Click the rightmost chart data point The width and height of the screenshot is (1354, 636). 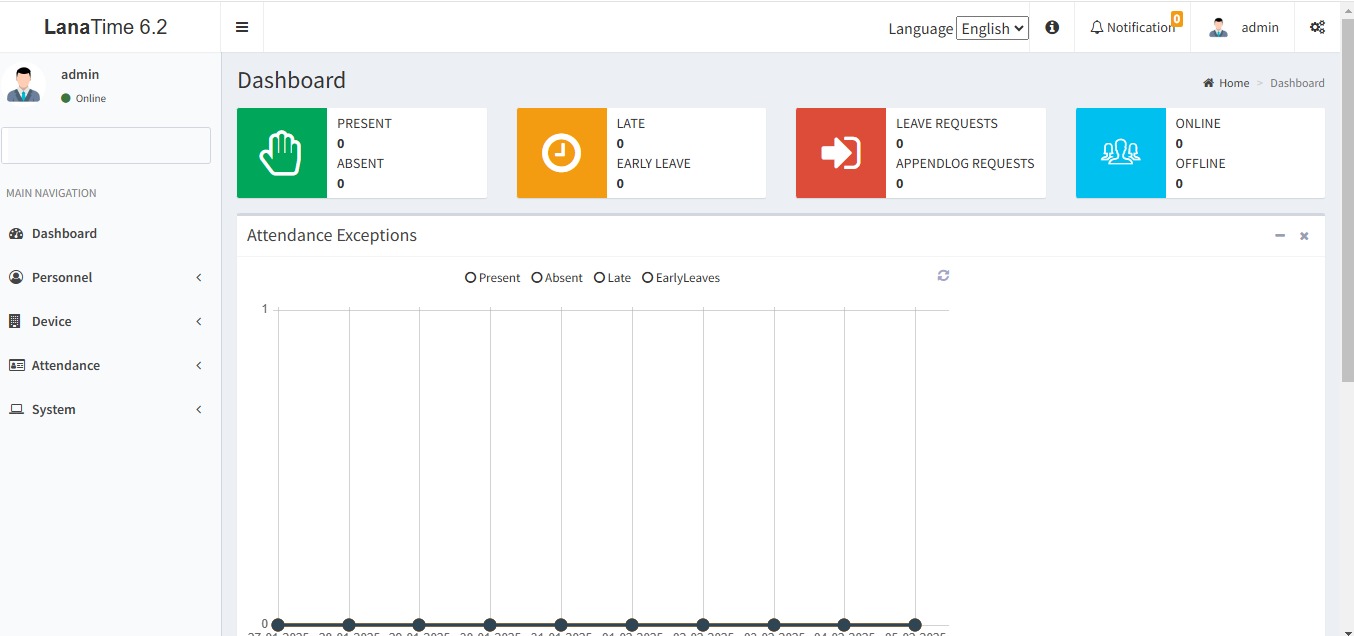point(915,625)
